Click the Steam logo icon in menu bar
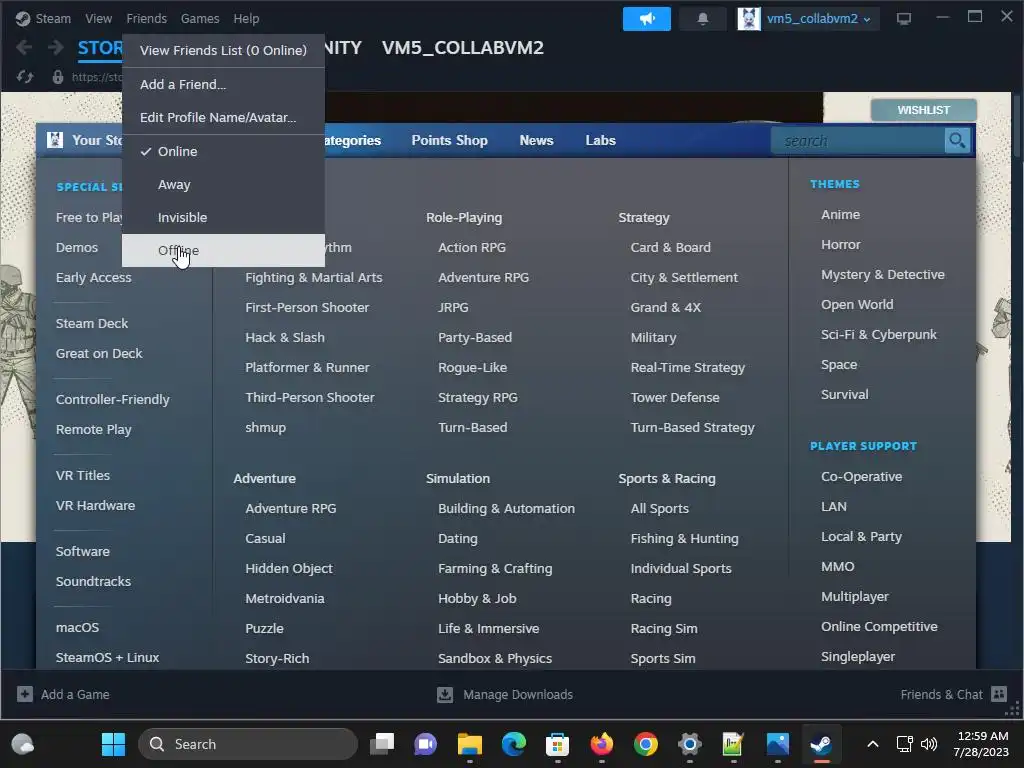The image size is (1024, 768). pos(23,18)
